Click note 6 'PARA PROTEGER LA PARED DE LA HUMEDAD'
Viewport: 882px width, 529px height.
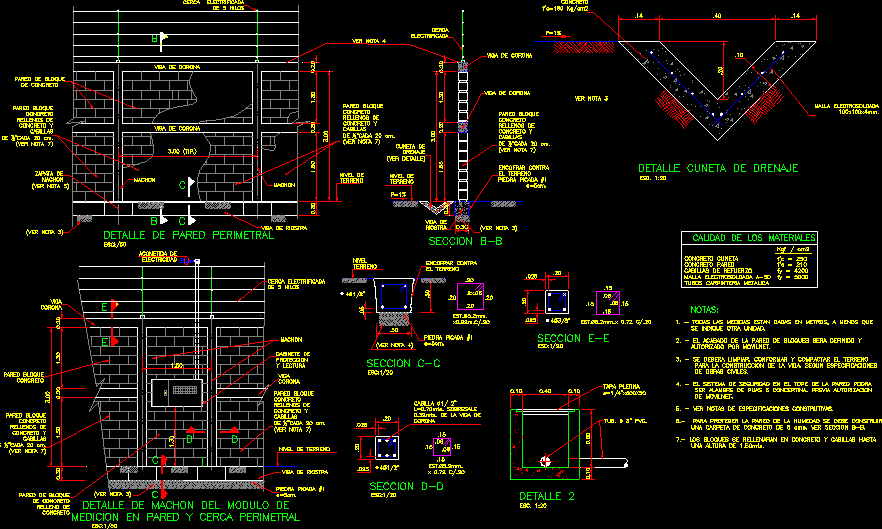coord(778,424)
